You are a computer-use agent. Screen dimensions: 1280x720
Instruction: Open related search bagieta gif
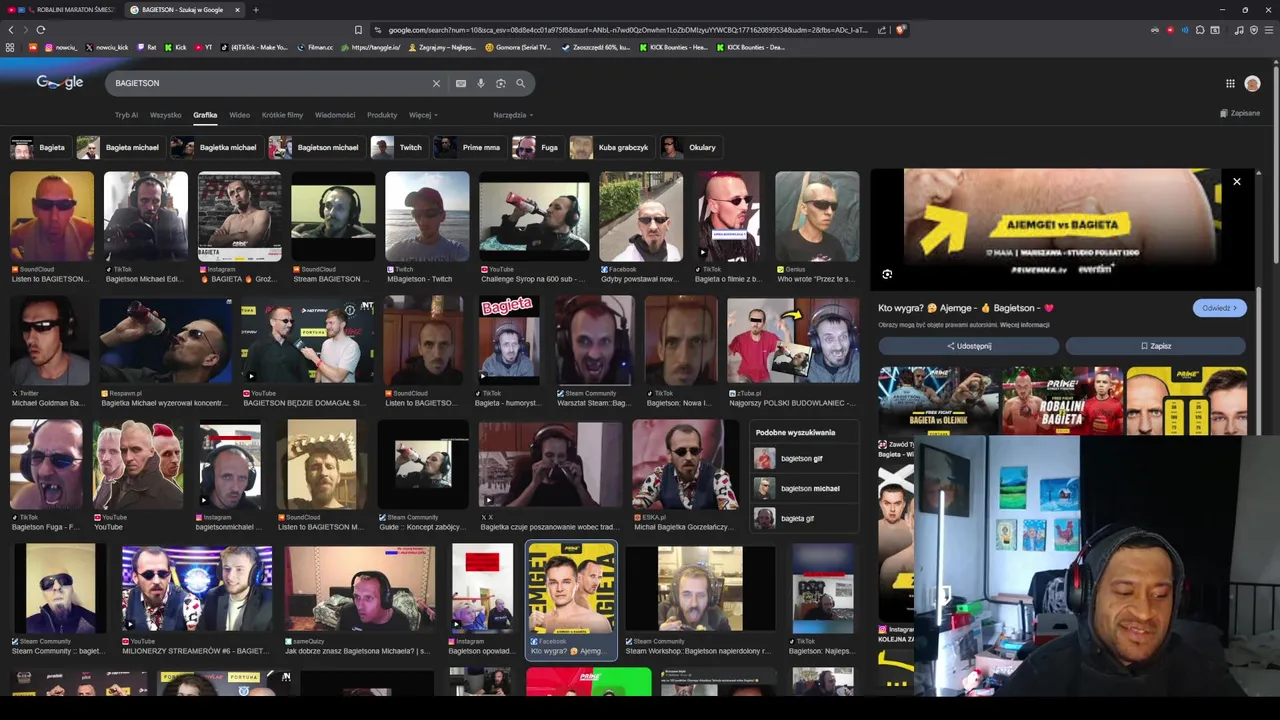(x=802, y=519)
